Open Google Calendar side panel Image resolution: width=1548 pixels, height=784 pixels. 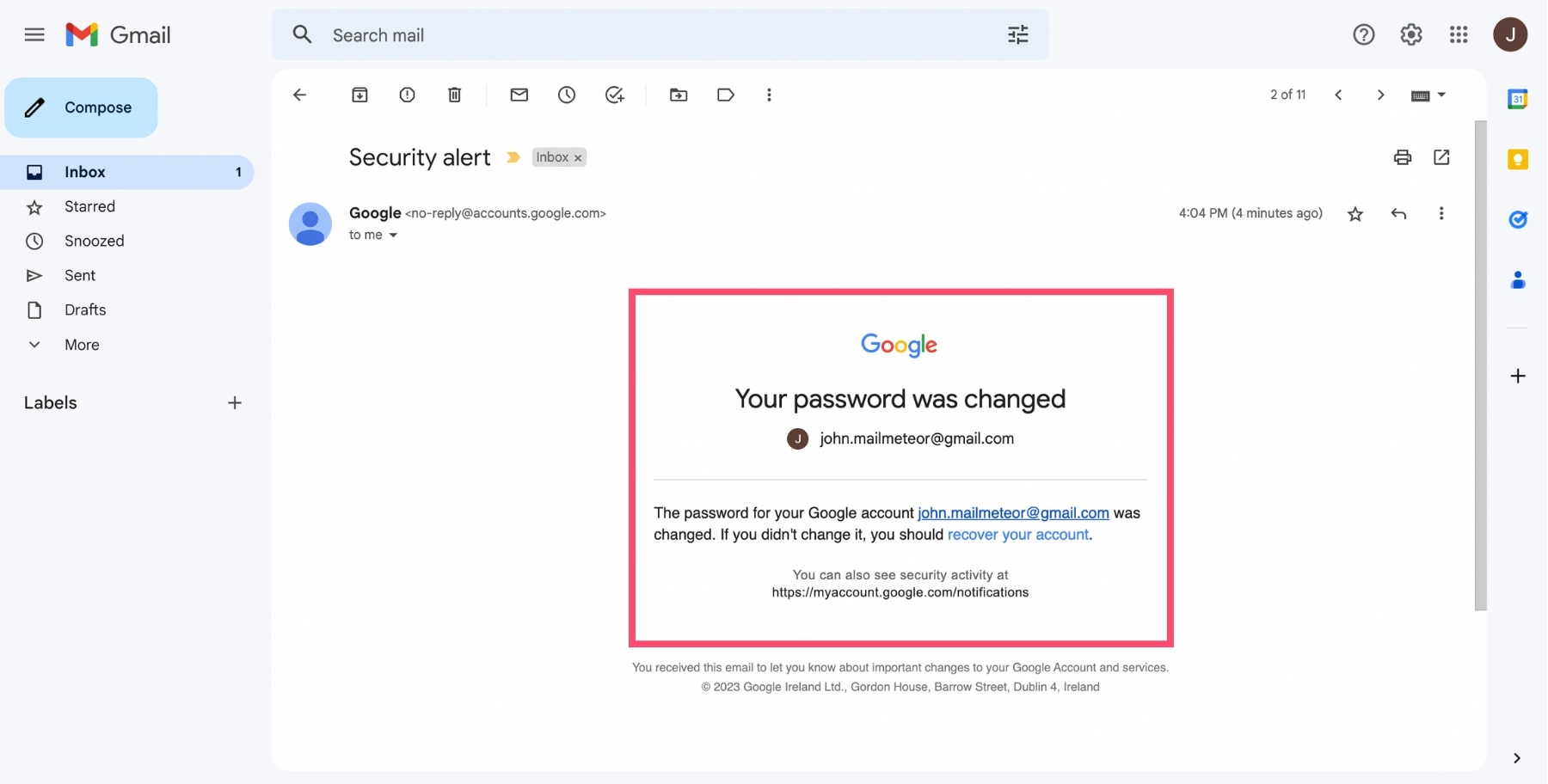point(1519,99)
